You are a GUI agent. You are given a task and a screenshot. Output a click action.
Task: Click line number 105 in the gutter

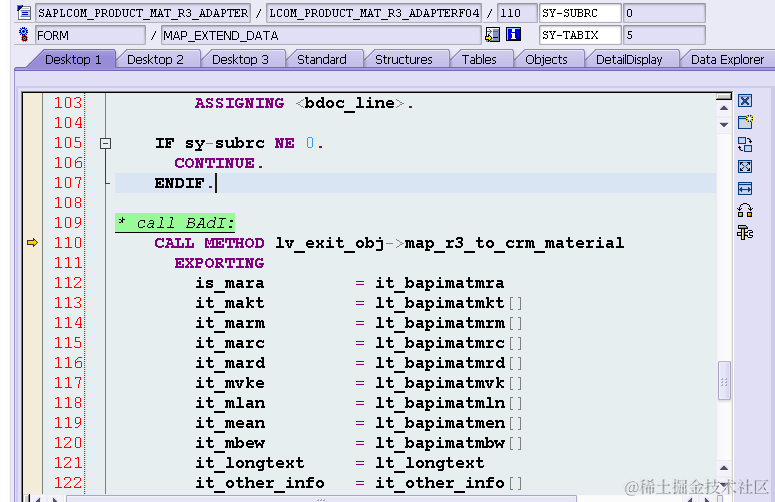point(68,143)
